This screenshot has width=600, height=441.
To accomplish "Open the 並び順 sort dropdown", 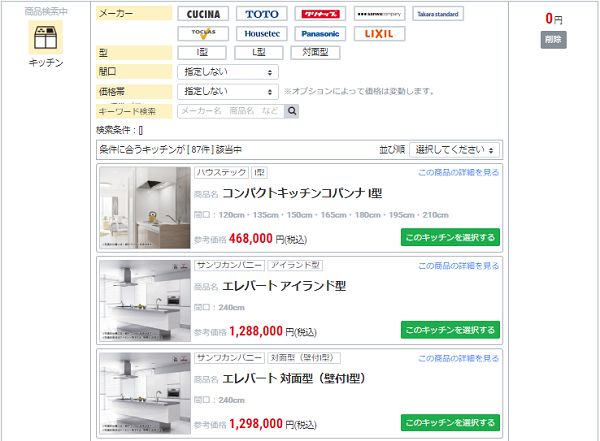I will [x=454, y=150].
